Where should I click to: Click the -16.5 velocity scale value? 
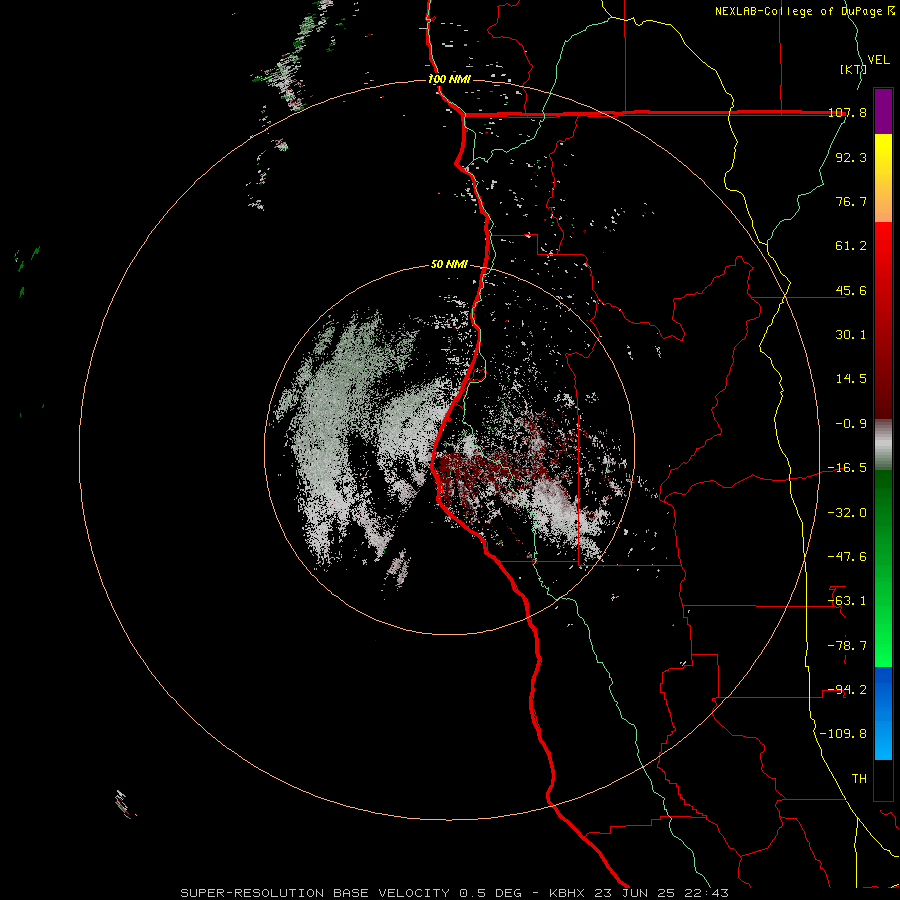click(x=847, y=468)
